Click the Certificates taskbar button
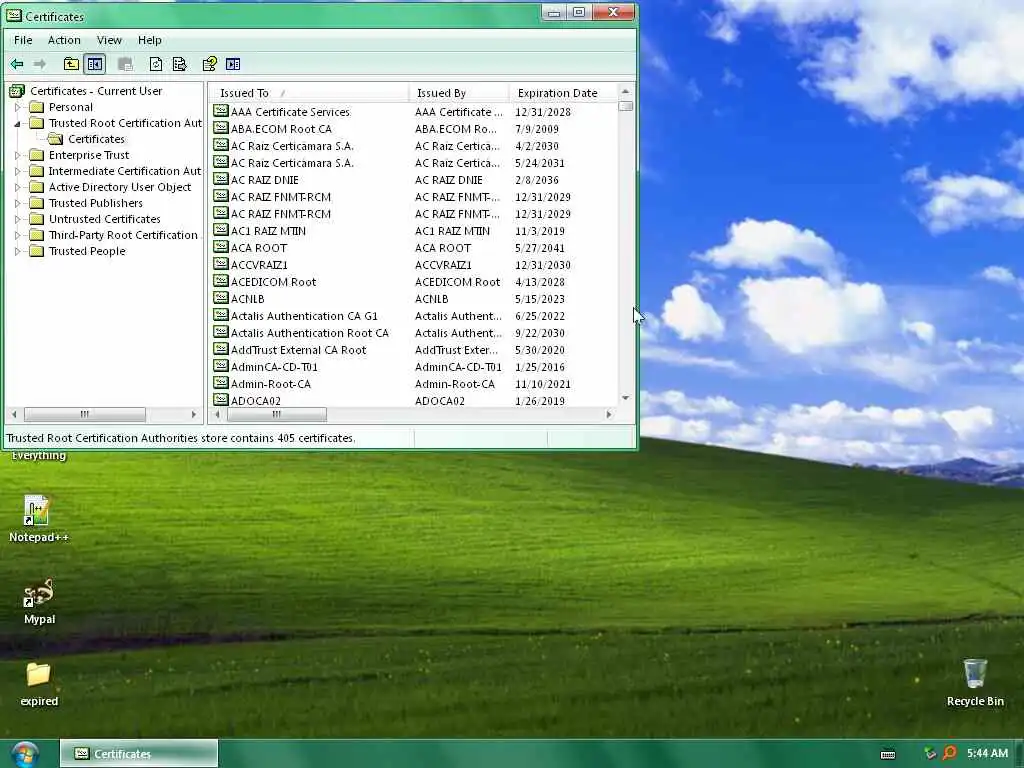 point(138,754)
